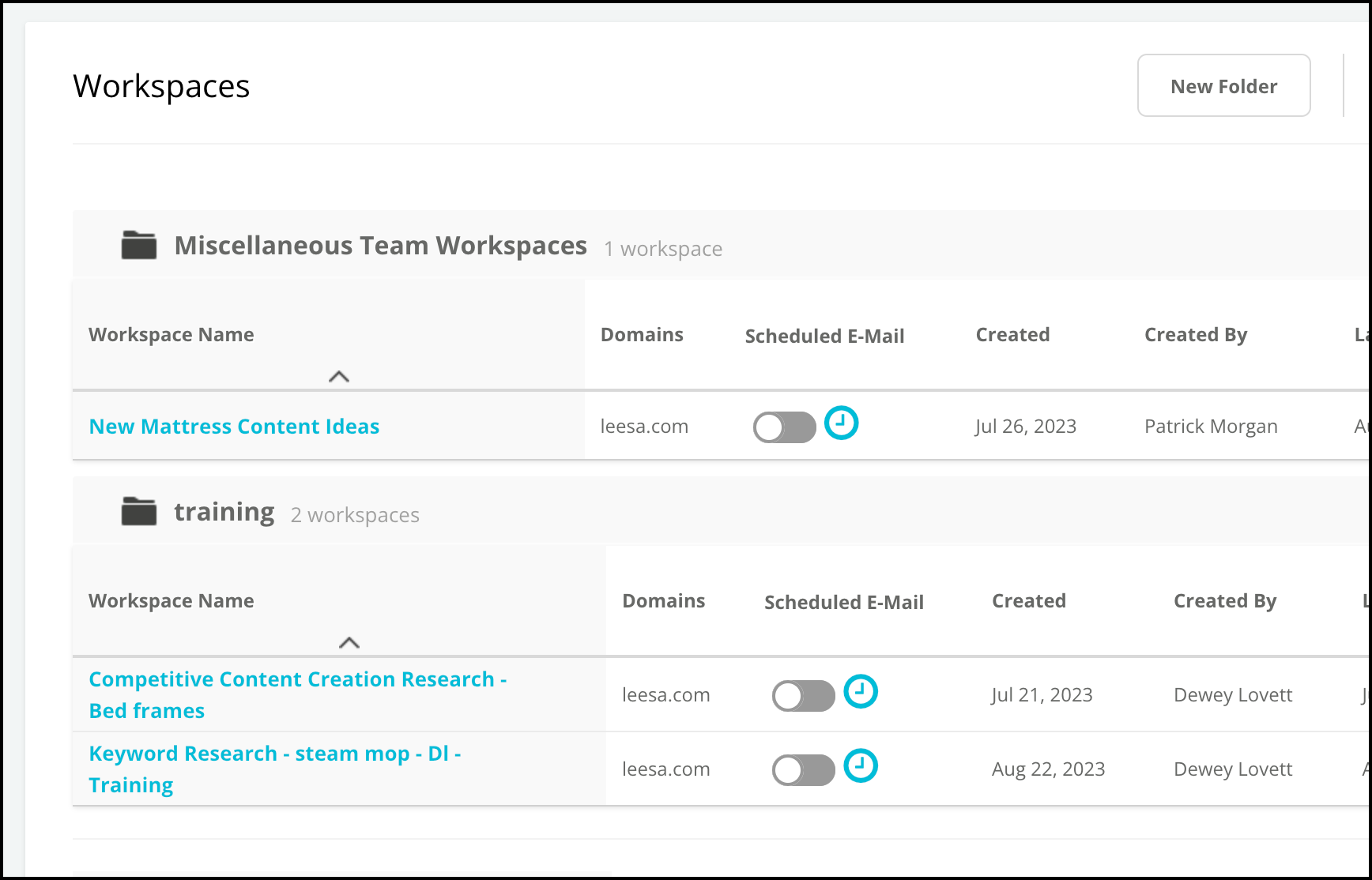
Task: Open schedule clock for Competitive Content Creation Research
Action: tap(861, 691)
